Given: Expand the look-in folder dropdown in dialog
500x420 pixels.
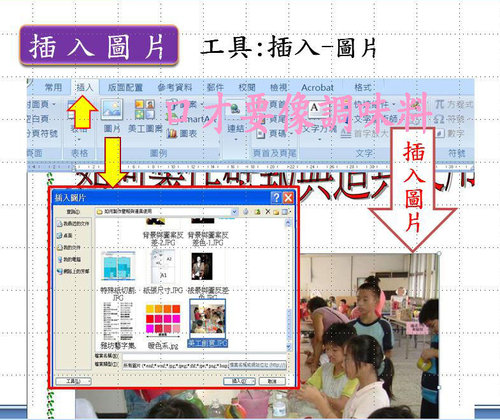Looking at the screenshot, I should click(x=234, y=211).
